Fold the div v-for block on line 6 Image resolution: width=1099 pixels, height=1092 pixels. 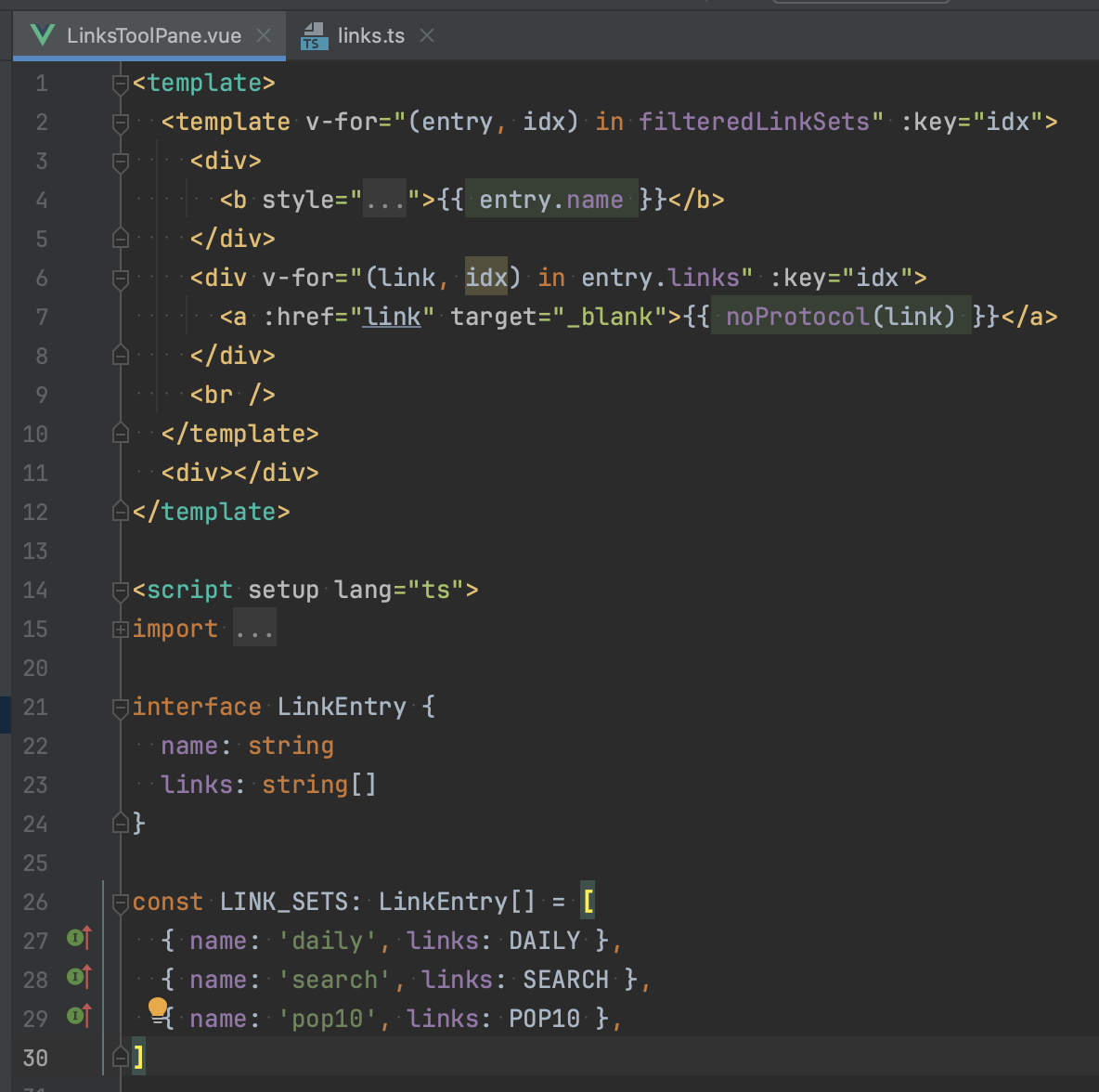tap(121, 279)
